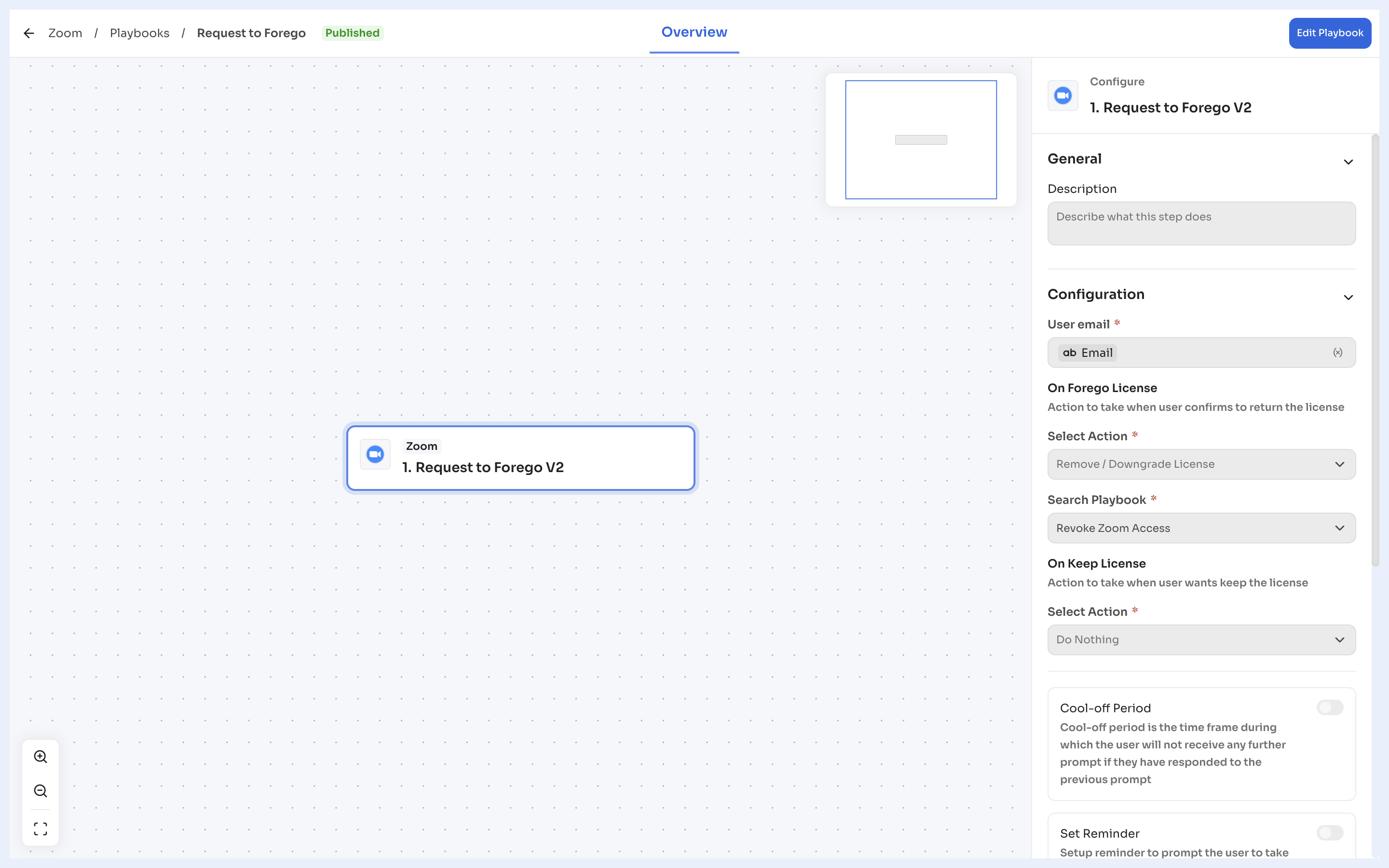
Task: Click User email input field
Action: click(x=1201, y=353)
